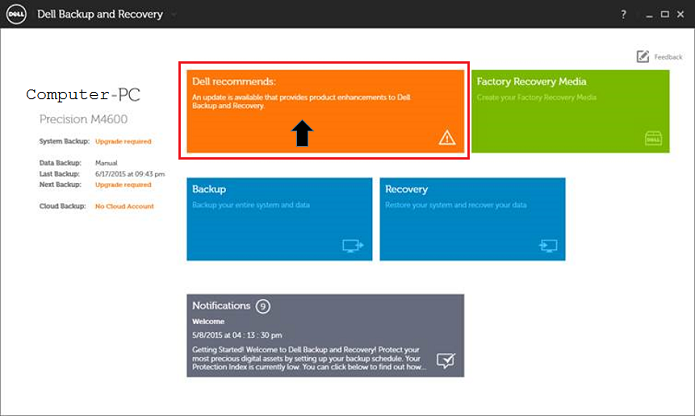Image resolution: width=695 pixels, height=416 pixels.
Task: Click the recovery monitor arrow icon
Action: coord(546,244)
